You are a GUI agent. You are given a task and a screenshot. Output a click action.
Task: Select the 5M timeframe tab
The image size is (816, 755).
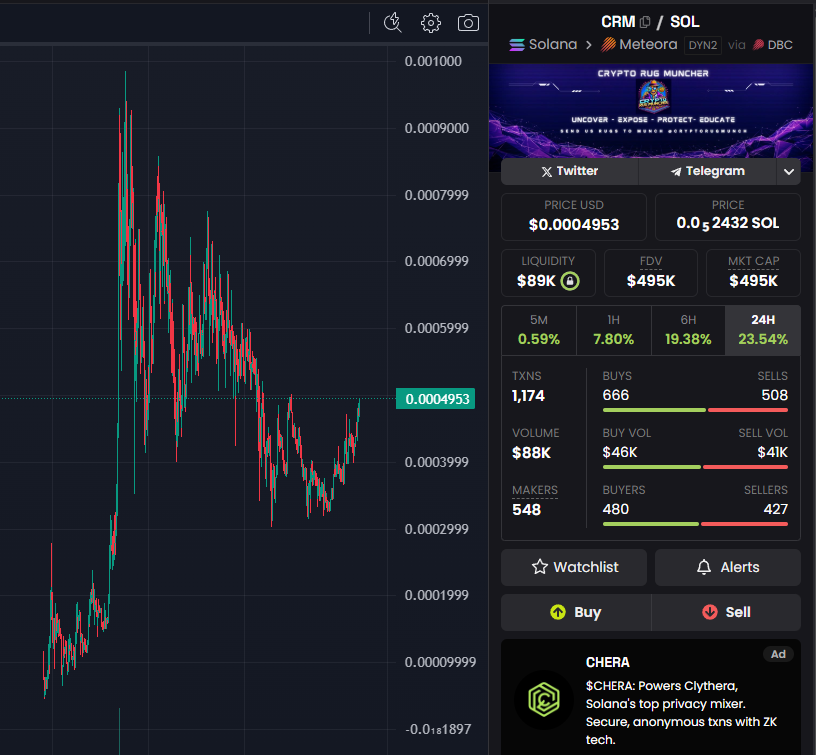(539, 330)
